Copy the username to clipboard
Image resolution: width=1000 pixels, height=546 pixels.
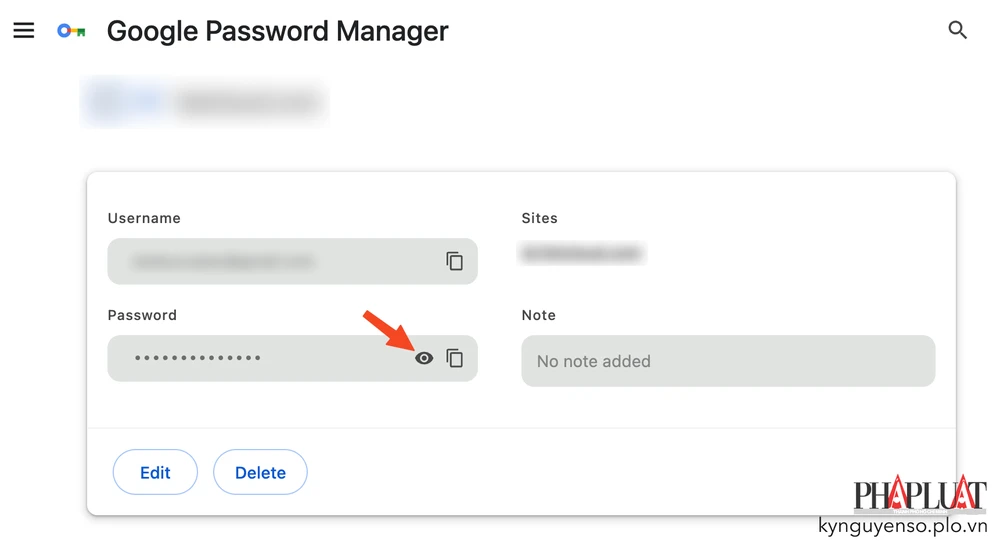tap(455, 261)
